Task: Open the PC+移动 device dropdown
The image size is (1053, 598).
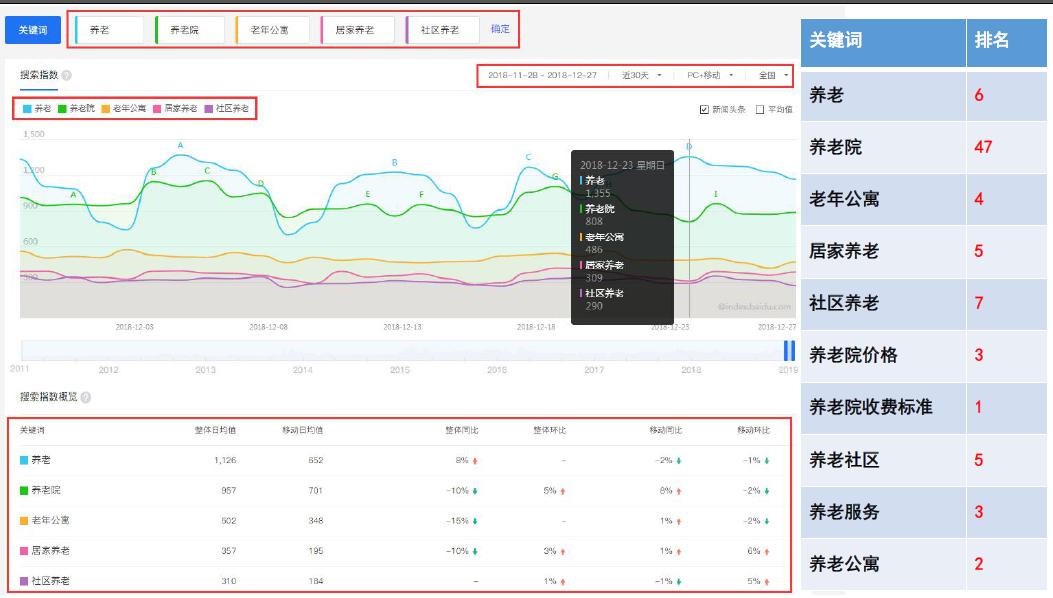Action: [x=709, y=75]
